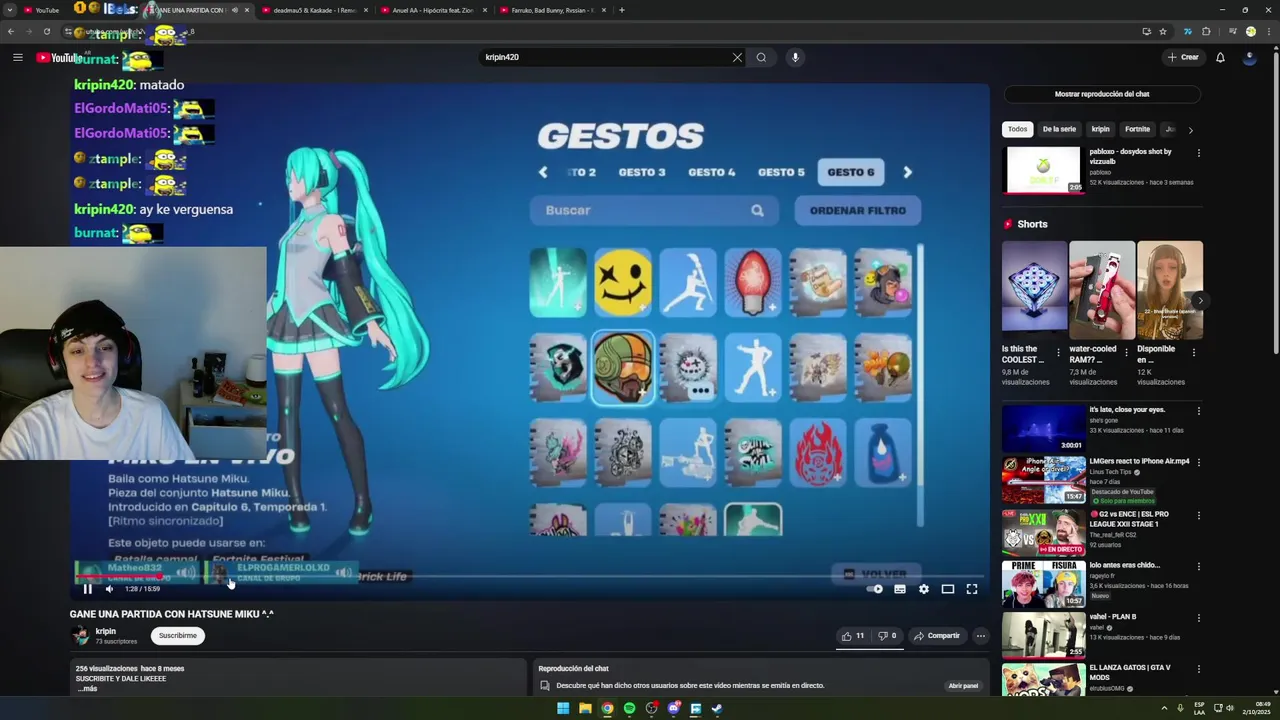This screenshot has height=720, width=1280.
Task: Enter fullscreen mode
Action: [x=972, y=589]
